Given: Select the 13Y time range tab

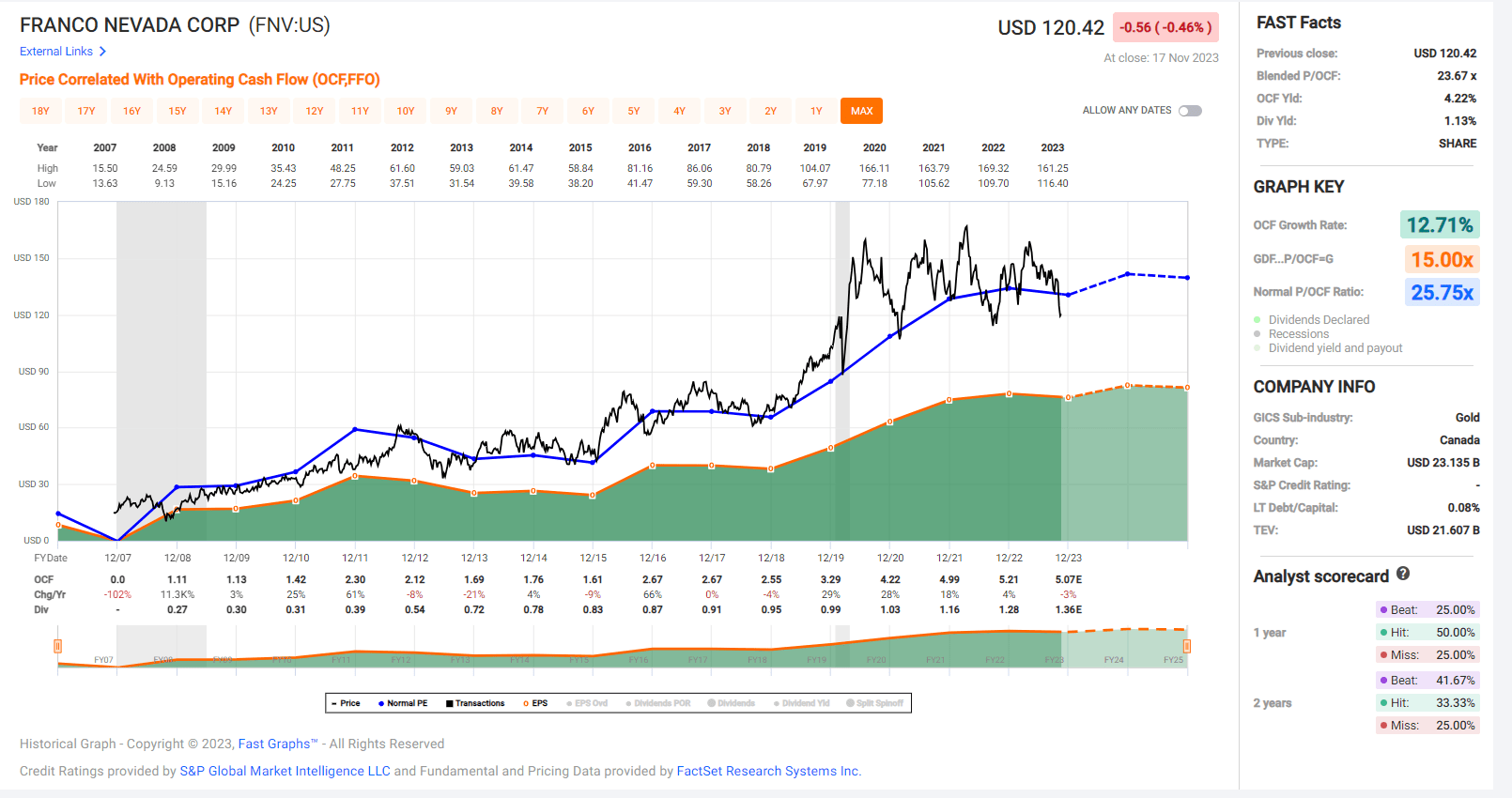Looking at the screenshot, I should [269, 111].
